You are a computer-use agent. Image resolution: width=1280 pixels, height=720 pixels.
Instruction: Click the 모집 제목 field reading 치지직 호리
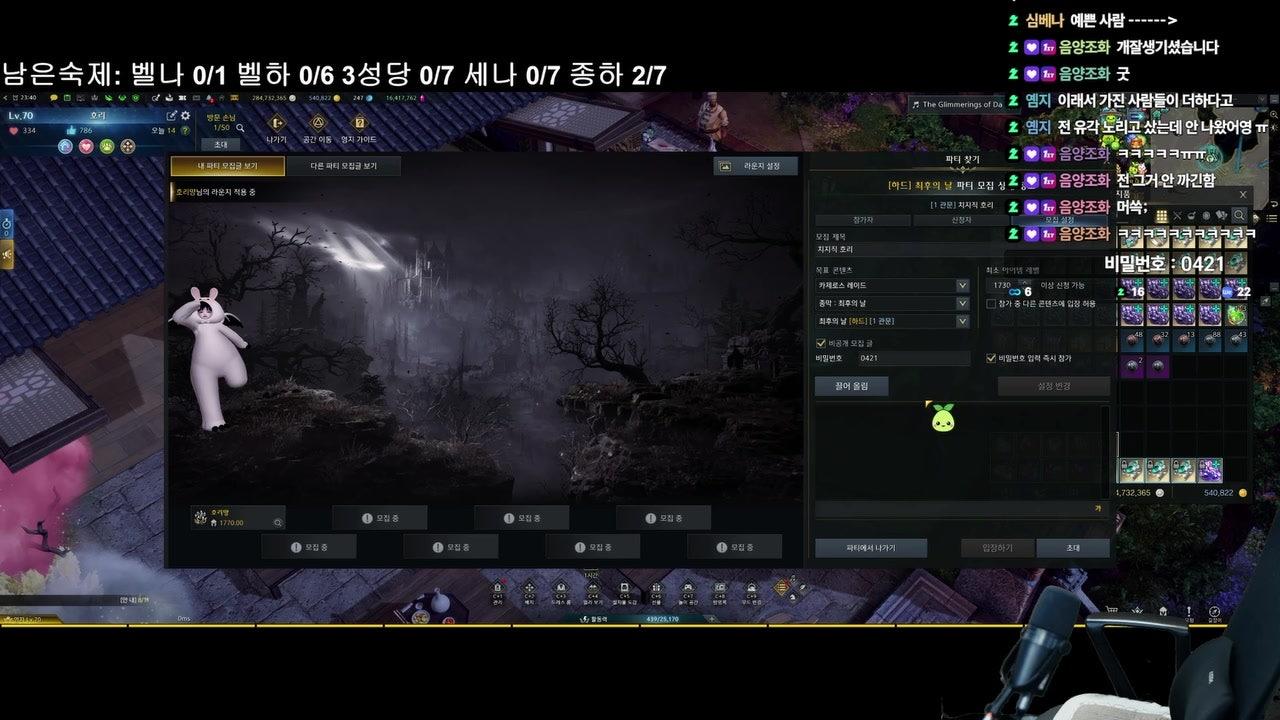pos(962,249)
